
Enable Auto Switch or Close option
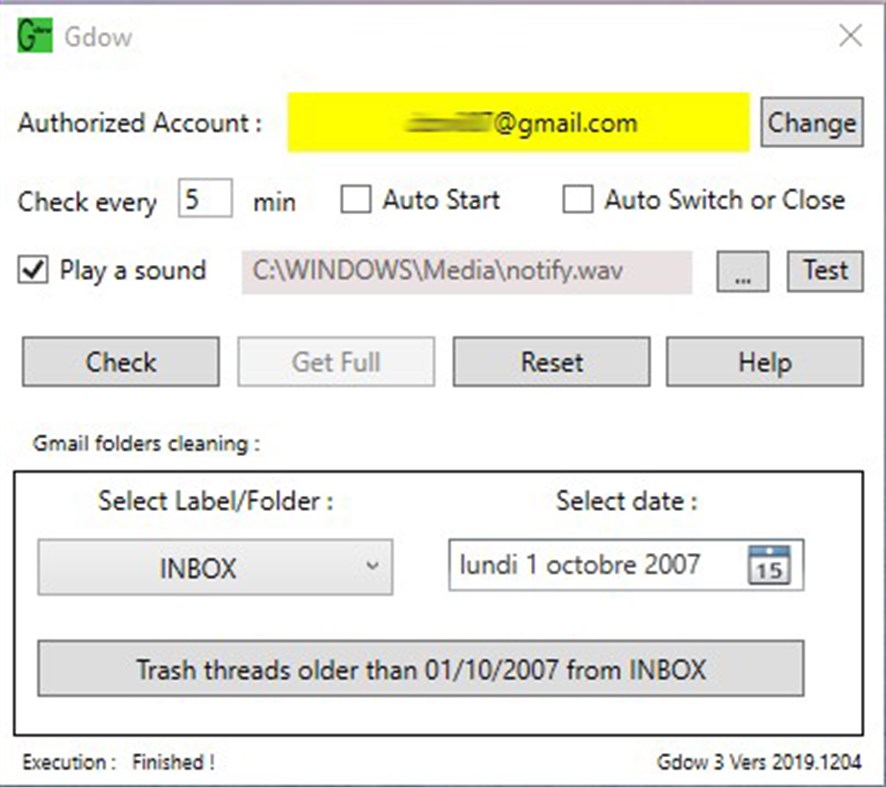click(x=578, y=200)
